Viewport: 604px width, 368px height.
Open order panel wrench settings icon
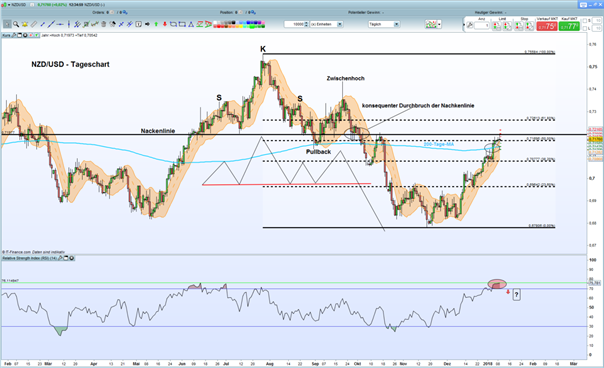click(470, 25)
